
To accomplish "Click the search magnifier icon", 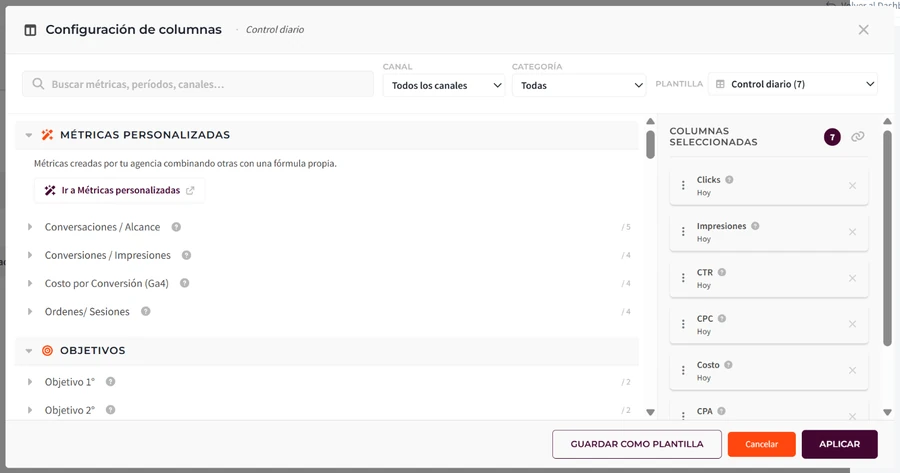I will (38, 84).
